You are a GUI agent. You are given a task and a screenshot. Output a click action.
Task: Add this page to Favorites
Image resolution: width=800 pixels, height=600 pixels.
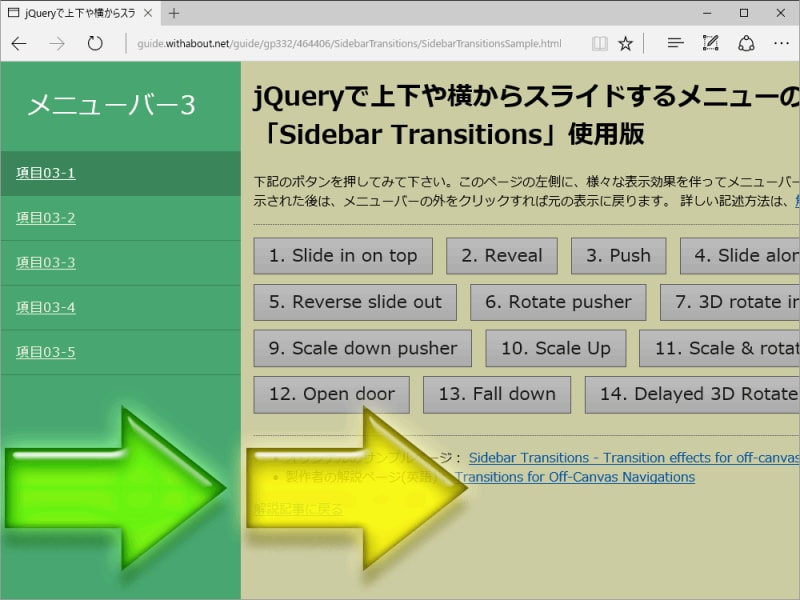pos(626,44)
